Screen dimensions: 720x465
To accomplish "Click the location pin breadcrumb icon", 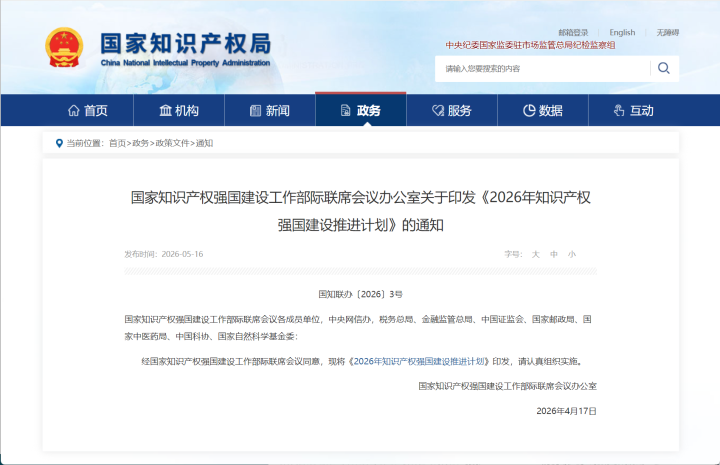I will (x=59, y=143).
